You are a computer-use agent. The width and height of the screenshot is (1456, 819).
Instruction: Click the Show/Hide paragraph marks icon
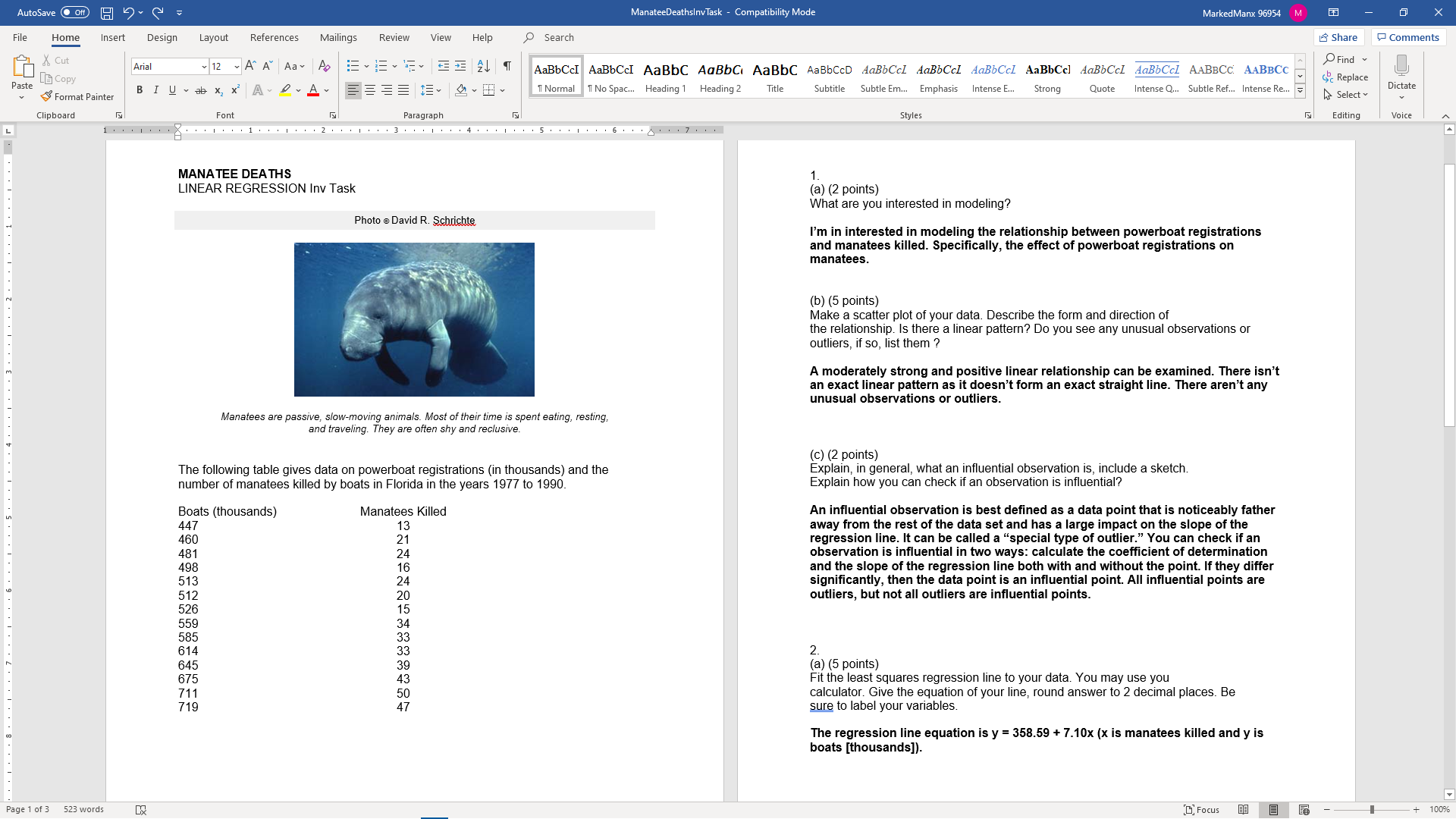coord(507,66)
